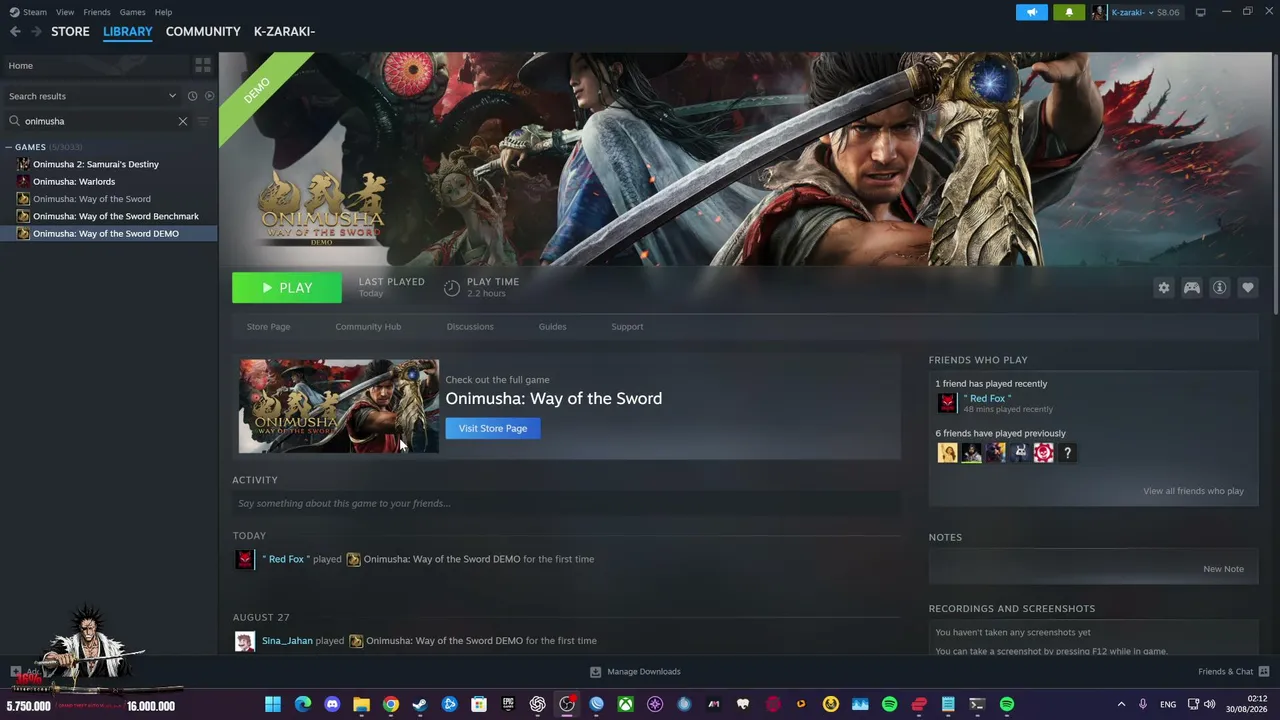The image size is (1280, 720).
Task: Click the activity status input box
Action: [x=566, y=503]
